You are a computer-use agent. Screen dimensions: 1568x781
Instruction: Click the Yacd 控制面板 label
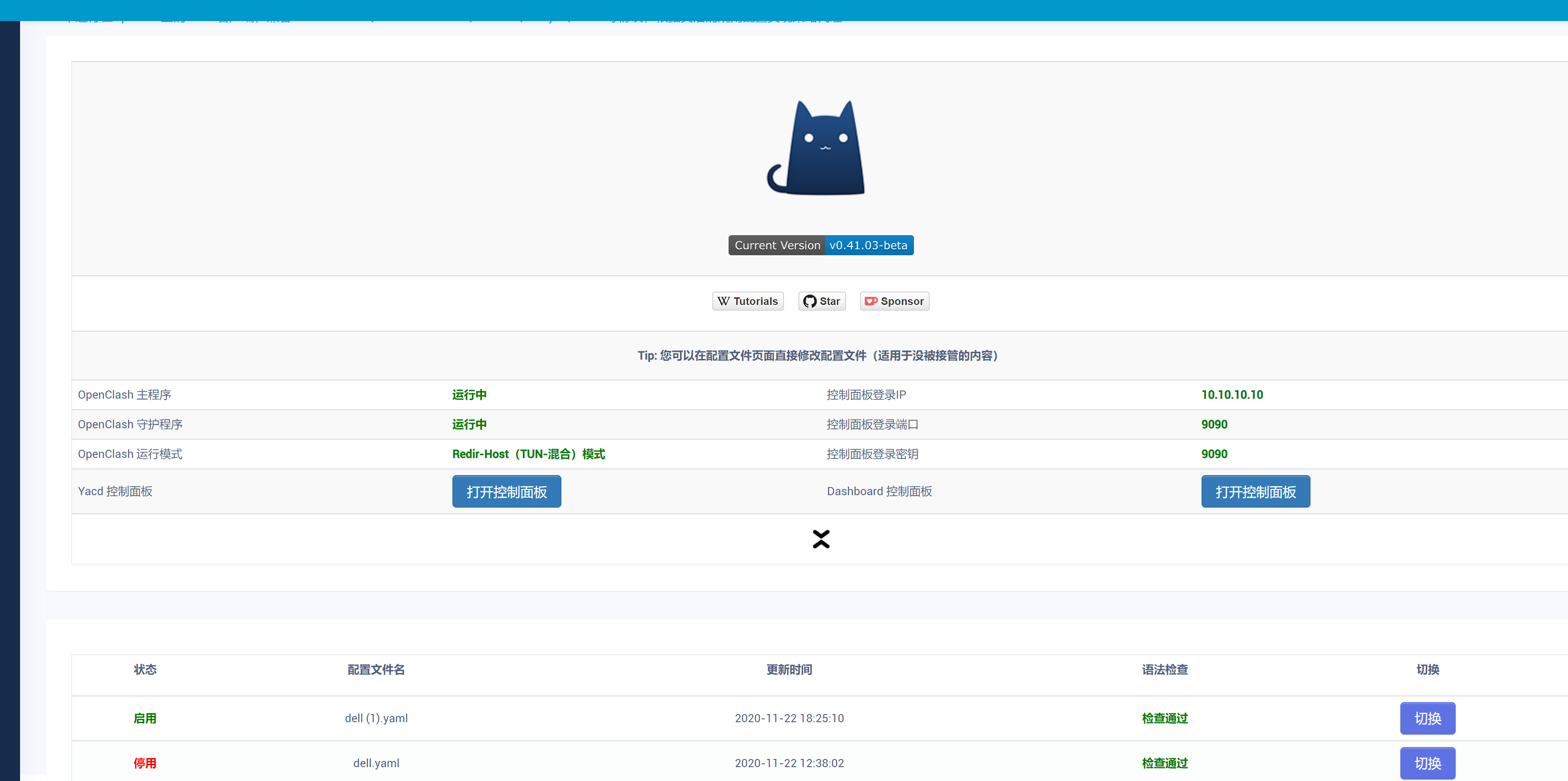[115, 491]
